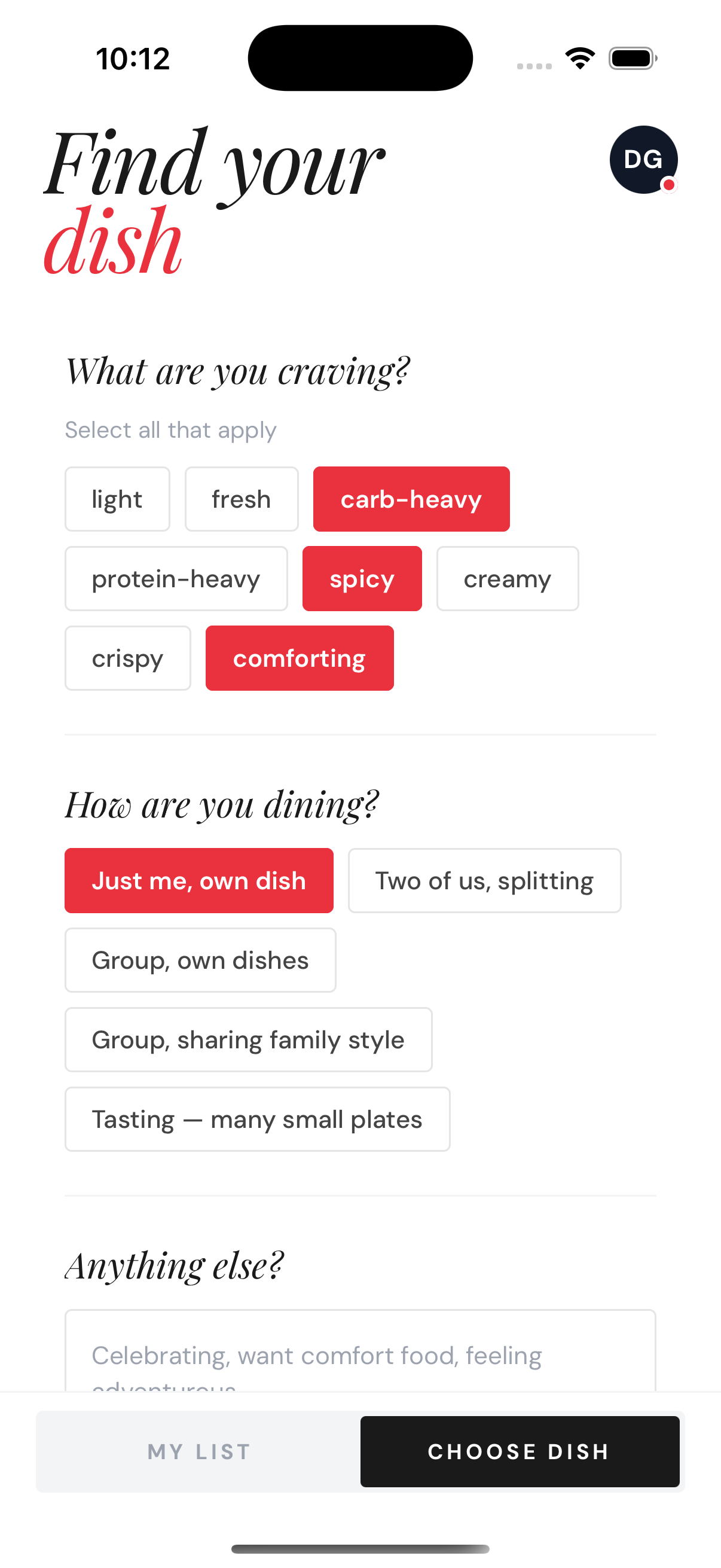The height and width of the screenshot is (1568, 721).
Task: Pick Group, sharing family style
Action: coord(247,1039)
